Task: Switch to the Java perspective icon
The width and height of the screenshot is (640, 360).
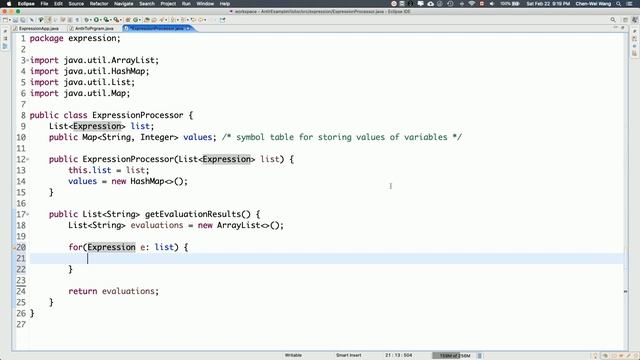Action: (635, 20)
